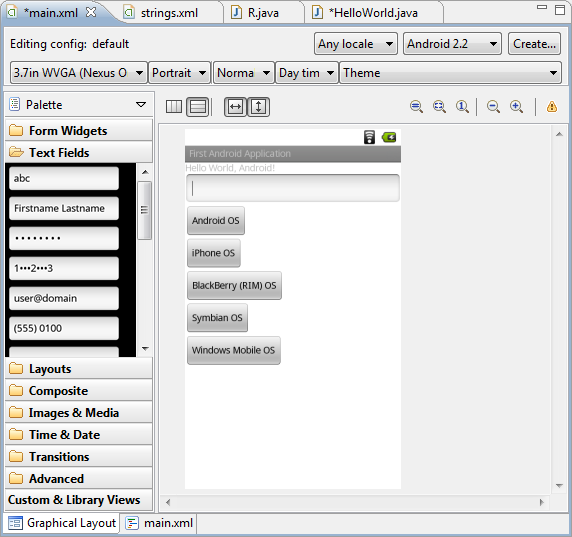Image resolution: width=572 pixels, height=537 pixels.
Task: Select the Hello World, Android! text
Action: coord(230,168)
